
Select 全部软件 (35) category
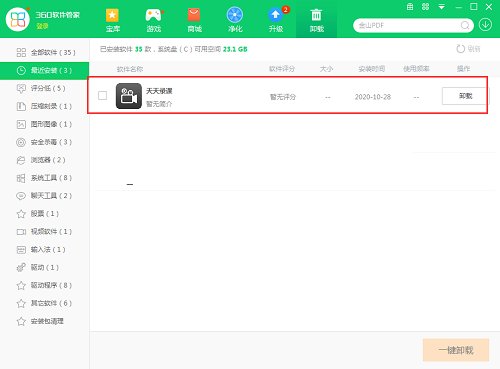45,52
